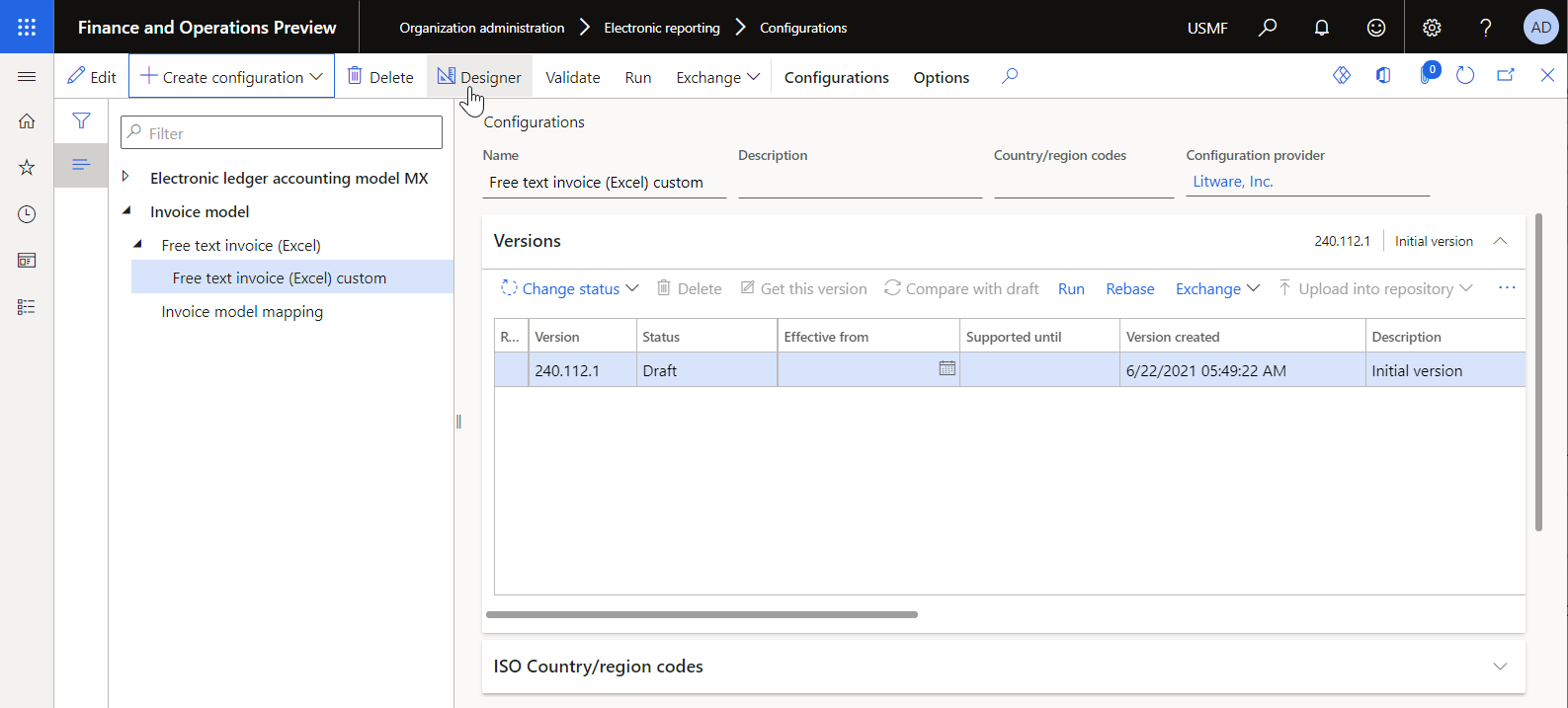Click the action pane search magnifier
Screen dimensions: 1568x708
click(x=1009, y=76)
